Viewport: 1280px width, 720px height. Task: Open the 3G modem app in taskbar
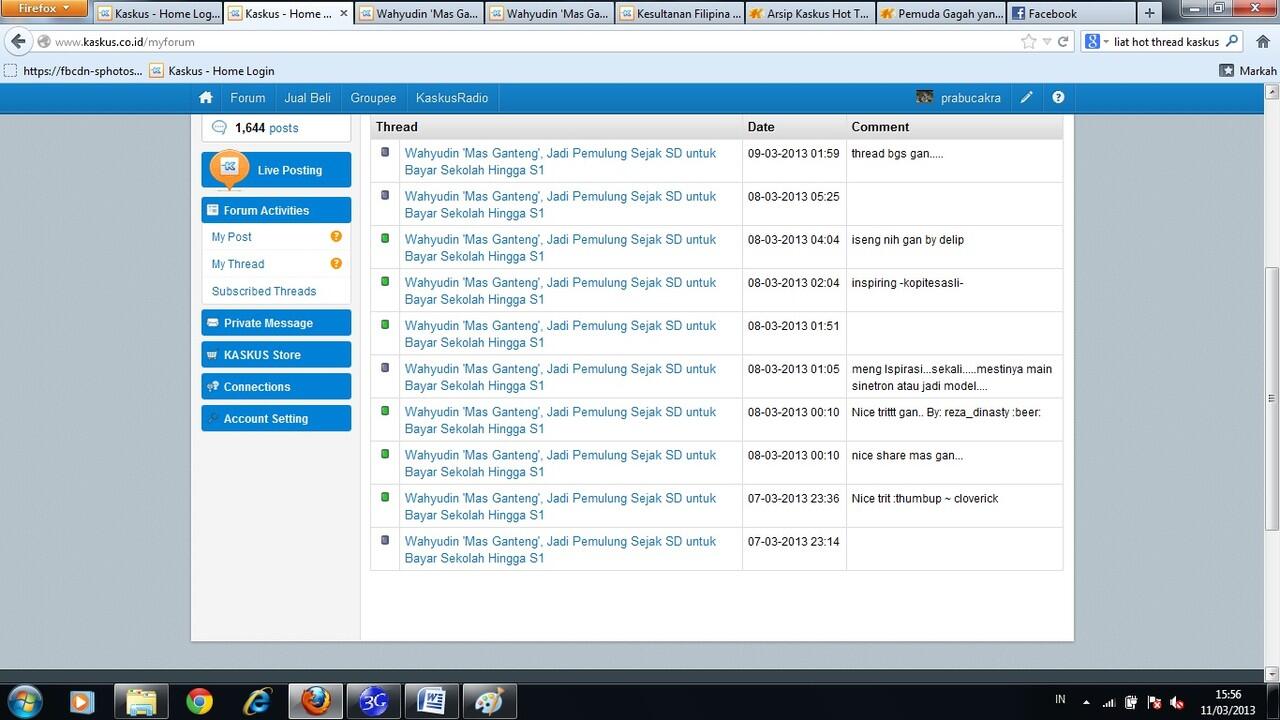374,702
